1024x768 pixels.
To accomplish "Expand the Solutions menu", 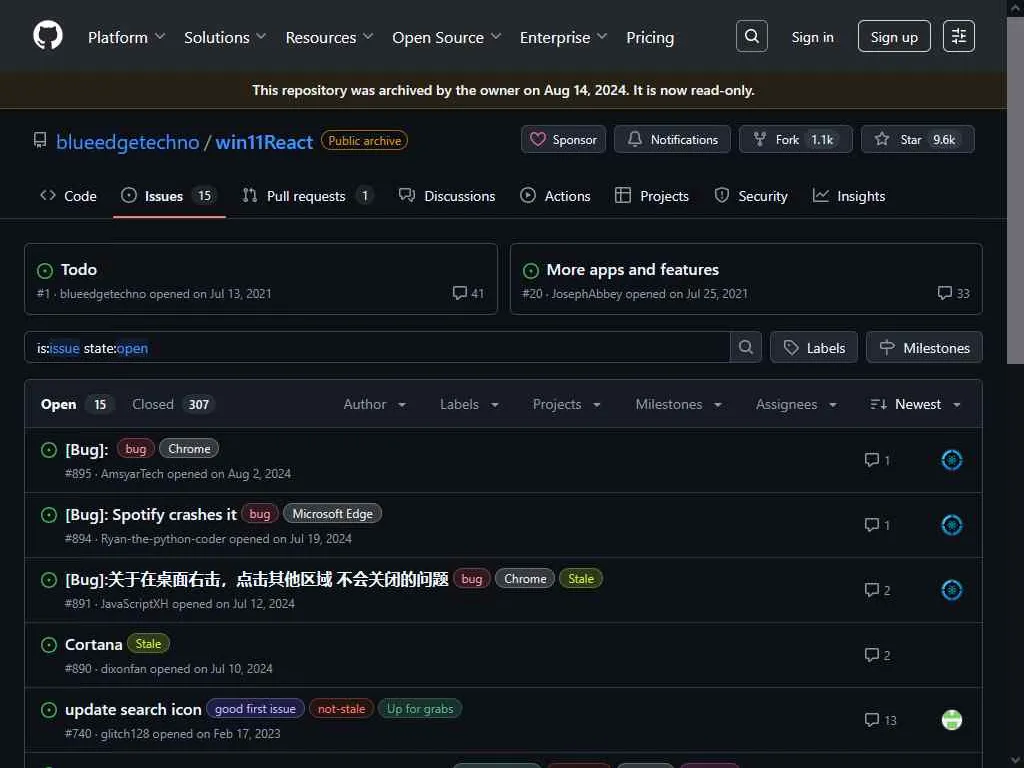I will point(225,37).
